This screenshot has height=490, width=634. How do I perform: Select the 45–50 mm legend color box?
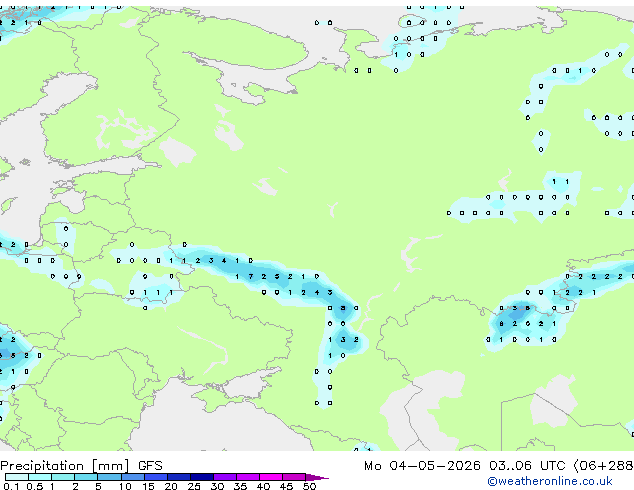click(294, 477)
